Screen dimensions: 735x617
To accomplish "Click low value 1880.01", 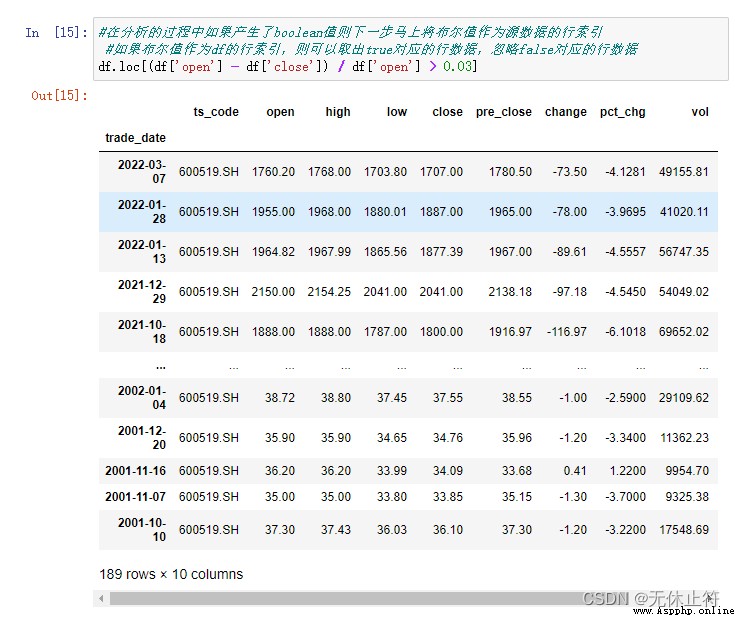I will pyautogui.click(x=385, y=211).
